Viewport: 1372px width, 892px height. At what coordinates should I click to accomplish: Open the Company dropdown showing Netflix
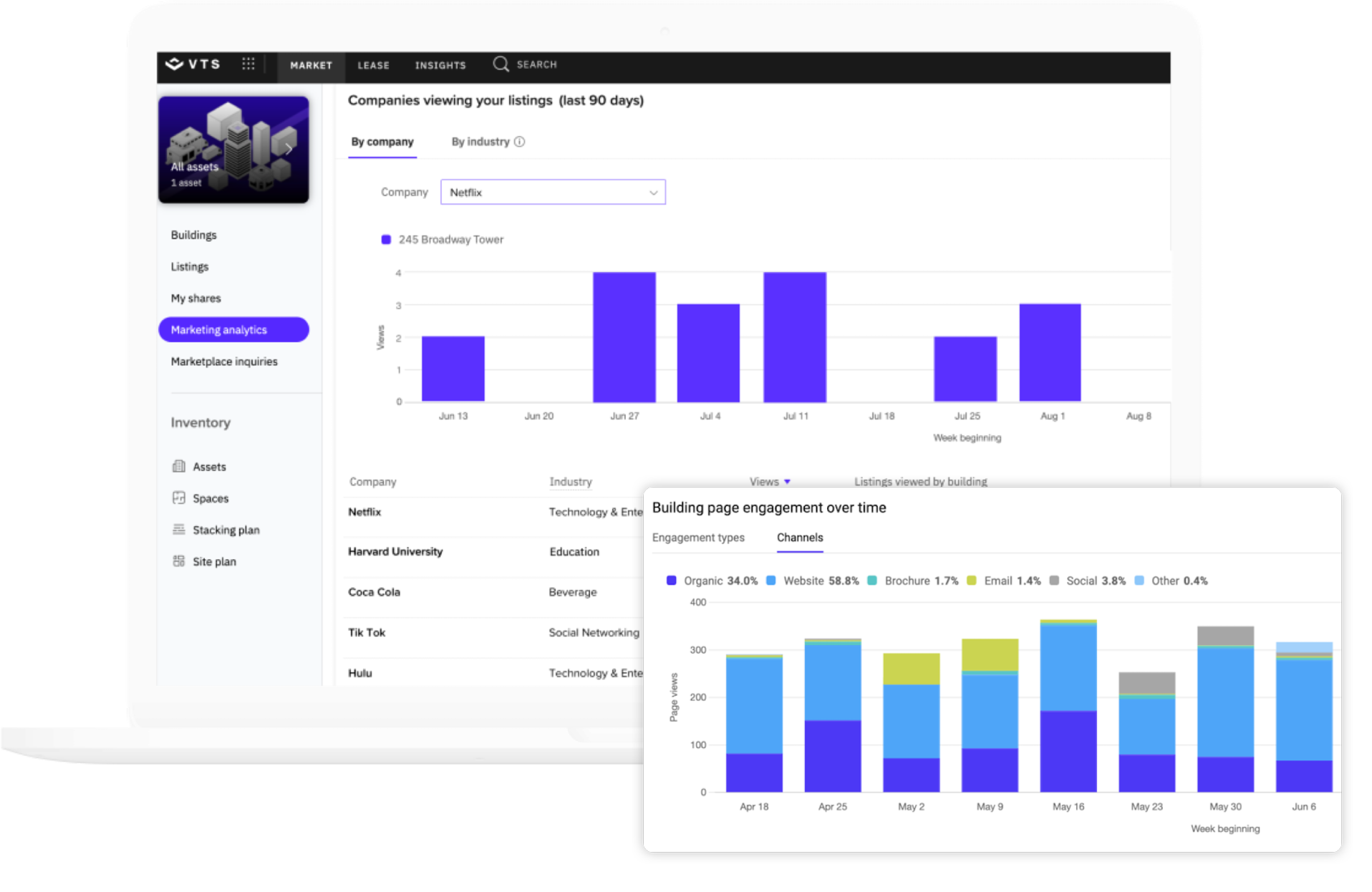[553, 192]
